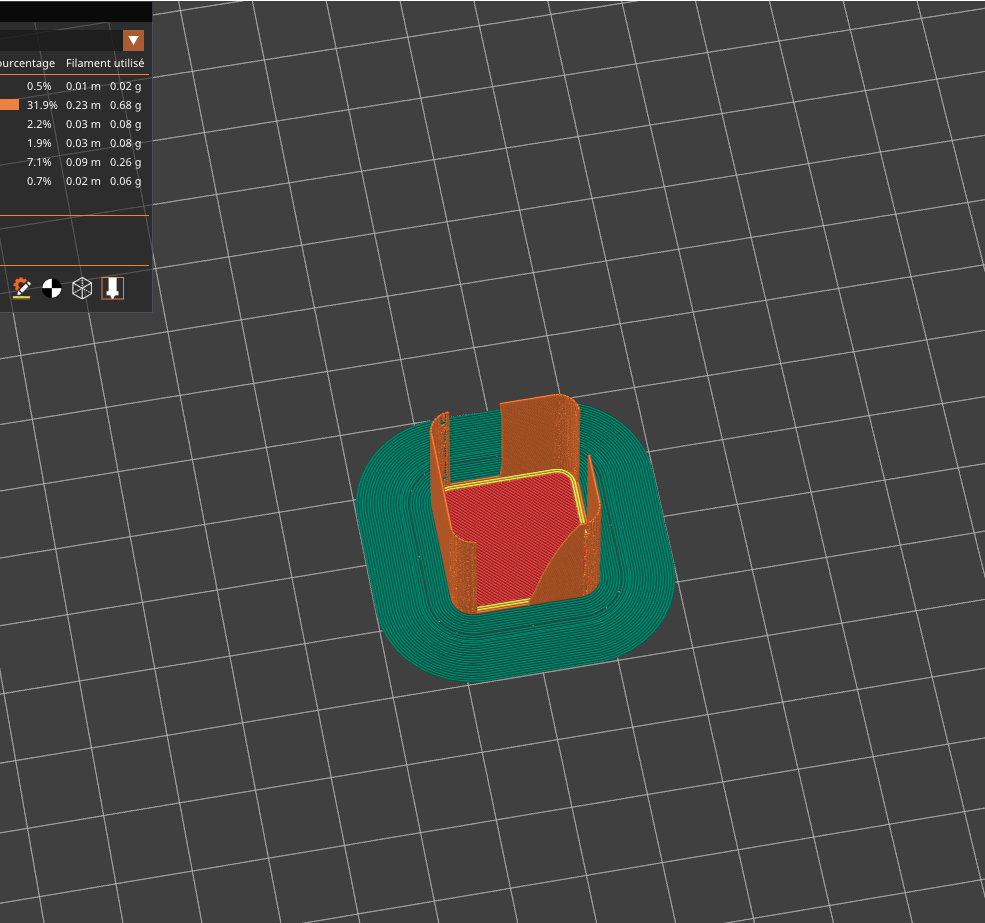This screenshot has width=985, height=923.
Task: Open the view type dropdown arrow
Action: pos(133,41)
